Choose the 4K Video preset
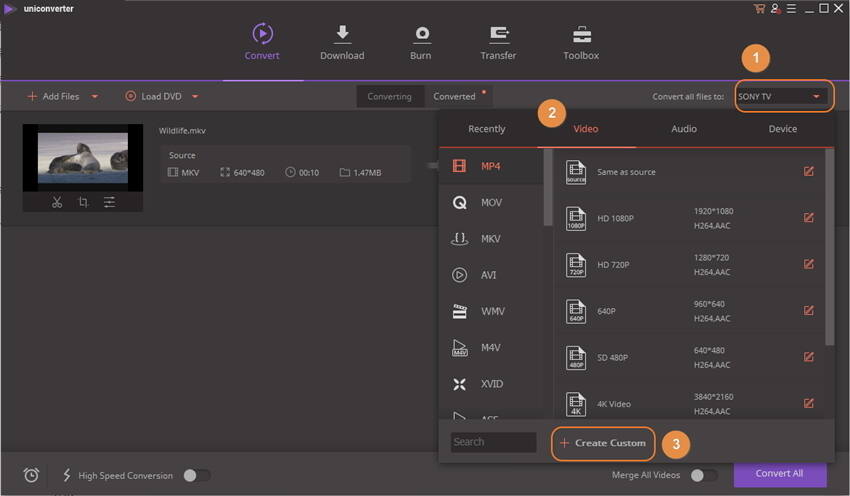 point(690,403)
